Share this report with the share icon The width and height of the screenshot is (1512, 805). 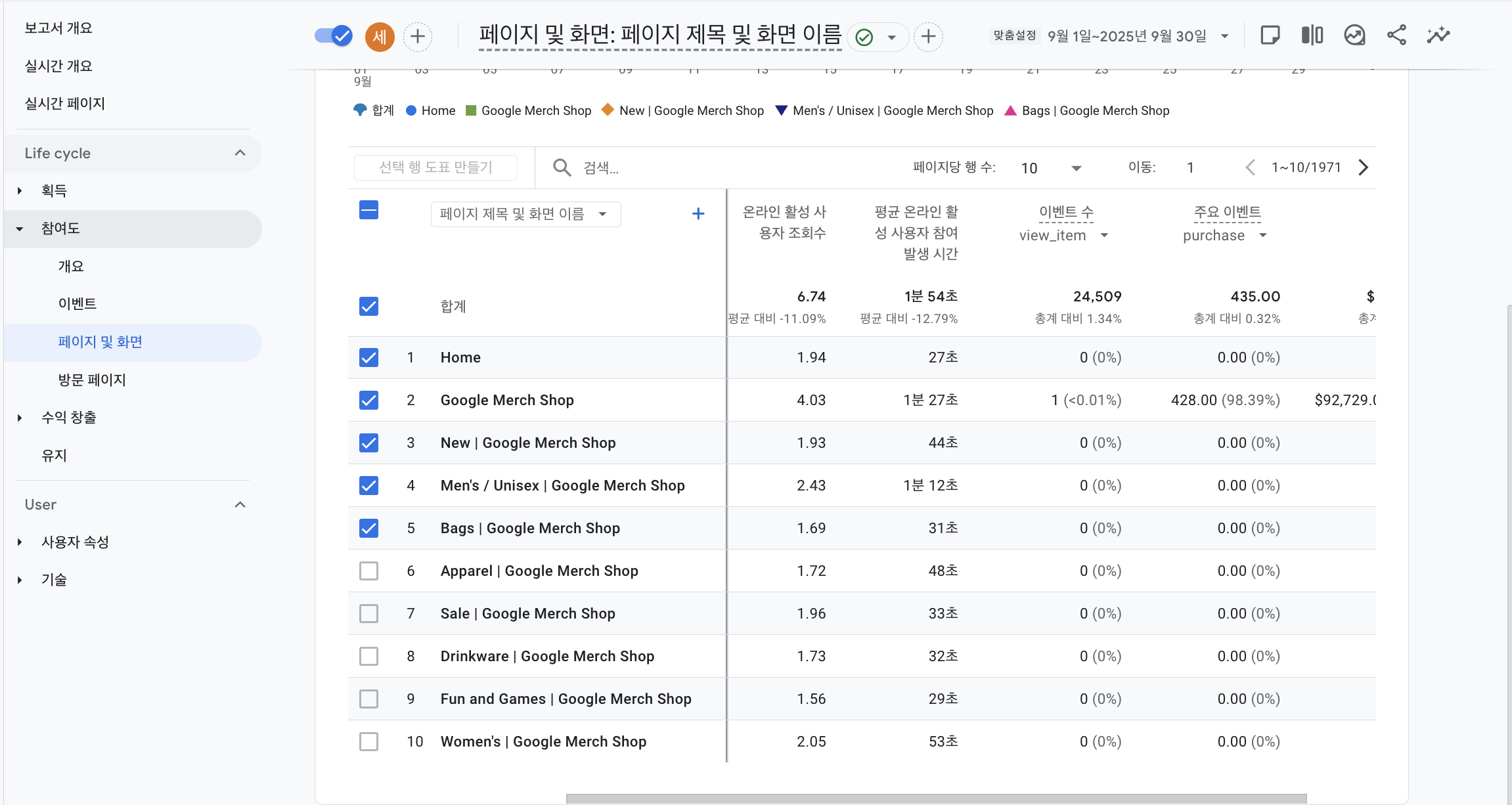tap(1396, 35)
